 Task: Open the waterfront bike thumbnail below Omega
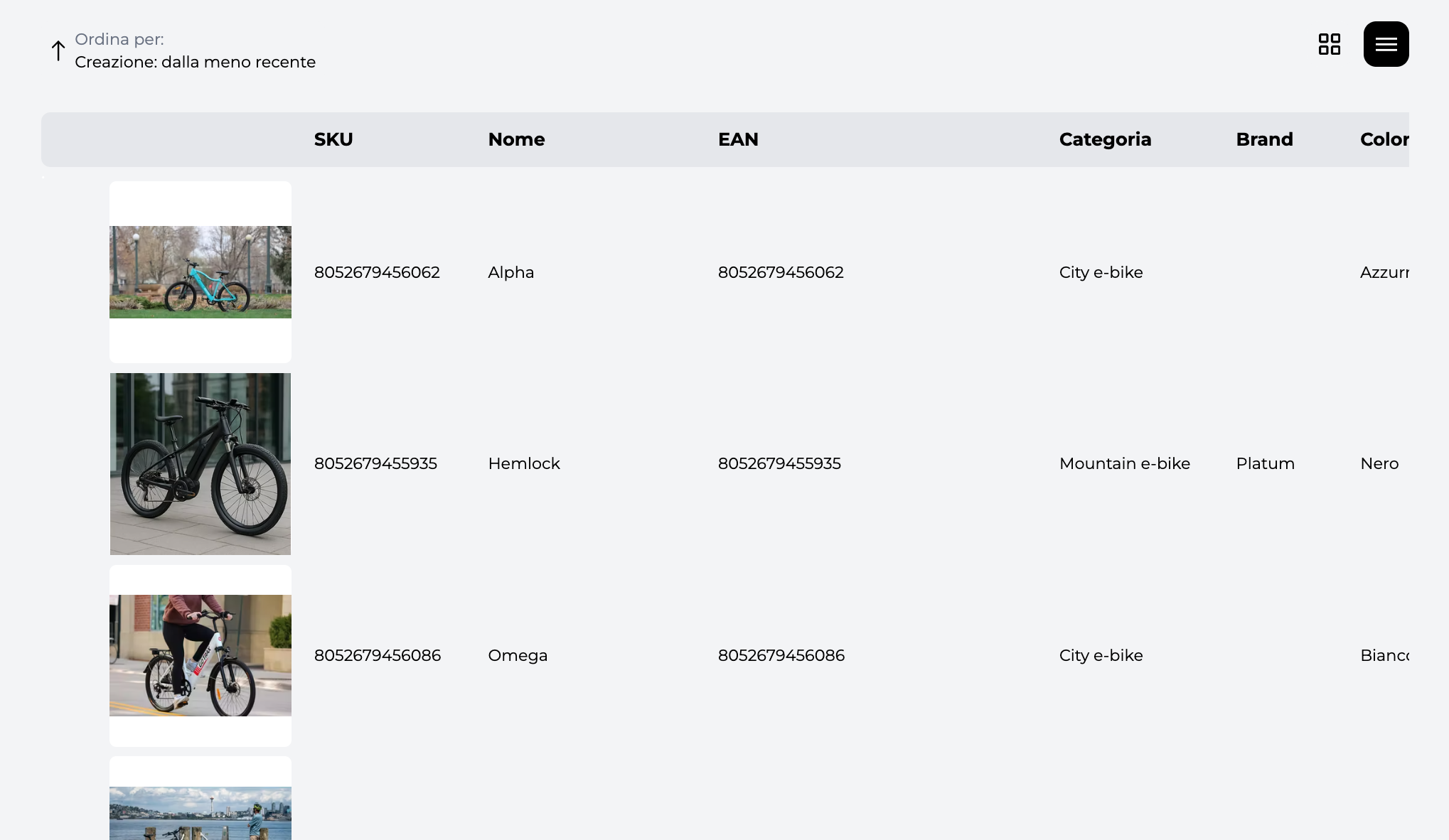point(200,799)
